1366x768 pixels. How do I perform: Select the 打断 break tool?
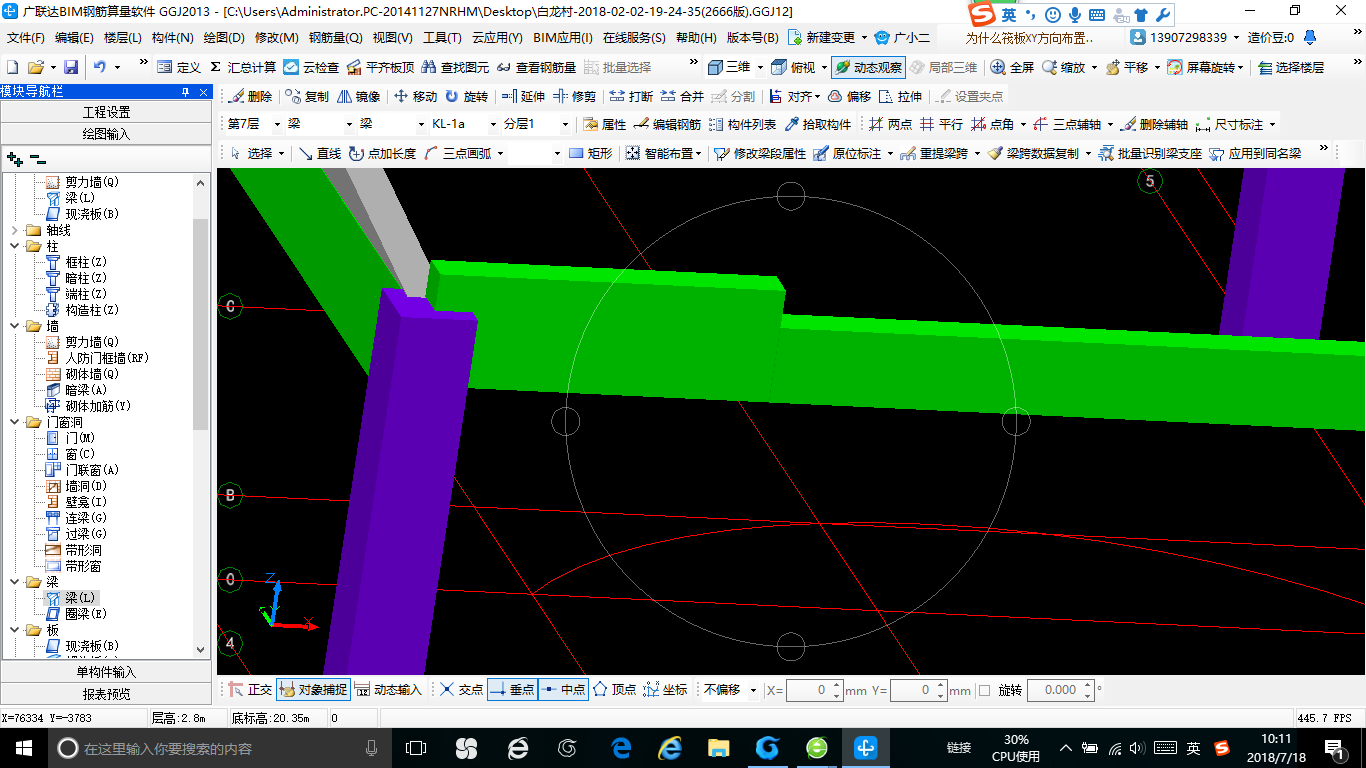pyautogui.click(x=632, y=97)
